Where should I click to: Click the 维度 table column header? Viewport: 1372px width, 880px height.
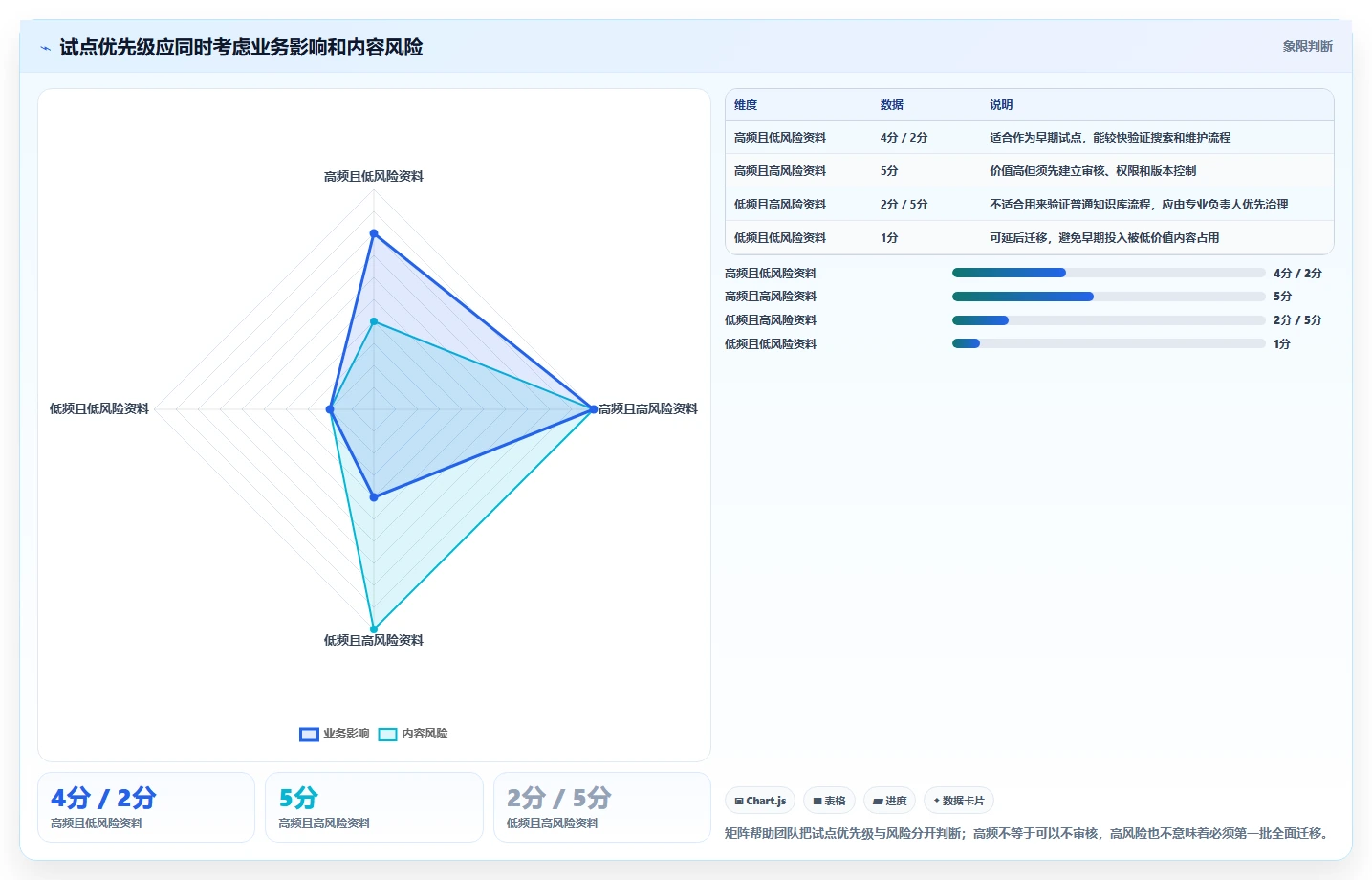(746, 105)
